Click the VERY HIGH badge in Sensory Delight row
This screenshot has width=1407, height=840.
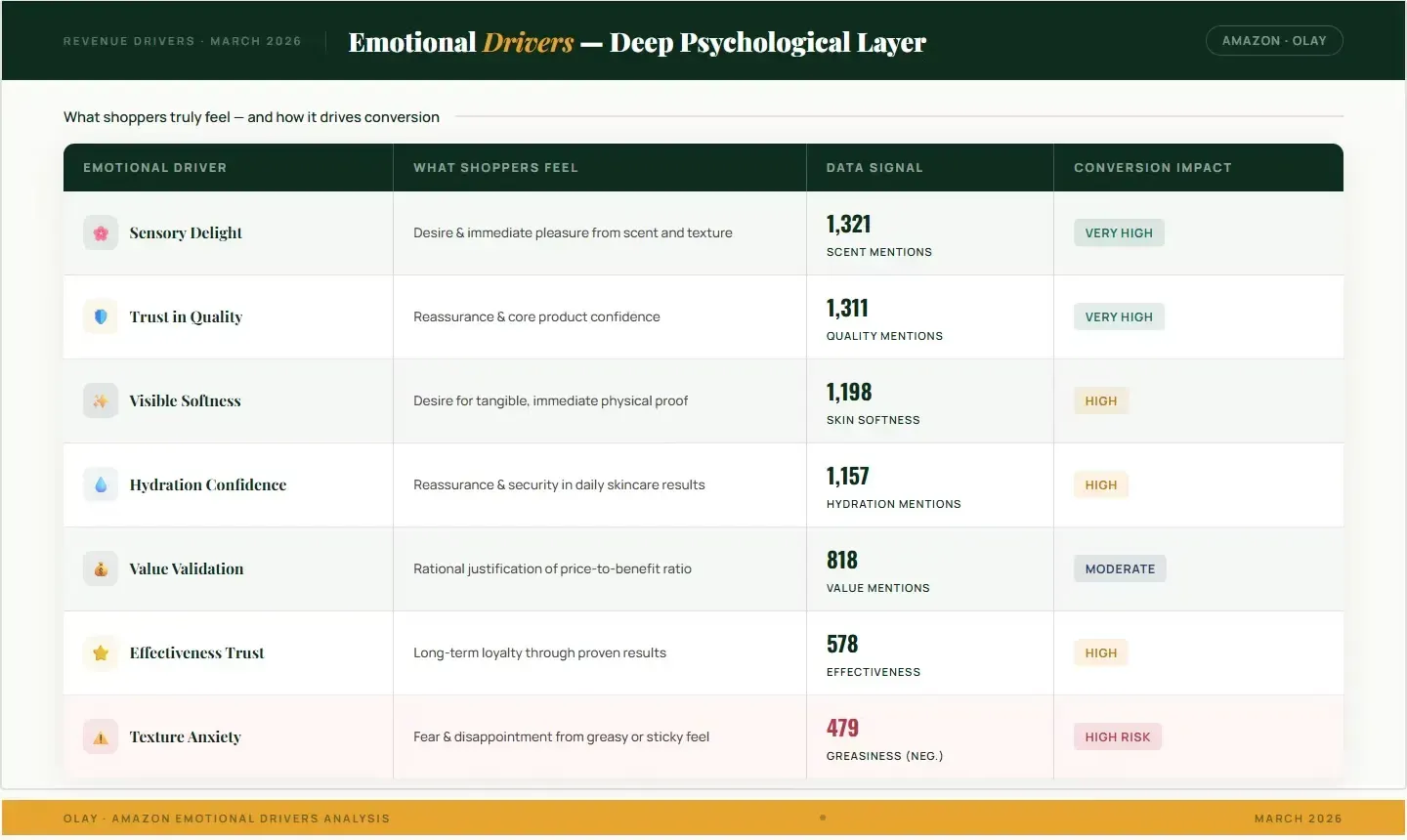point(1119,233)
